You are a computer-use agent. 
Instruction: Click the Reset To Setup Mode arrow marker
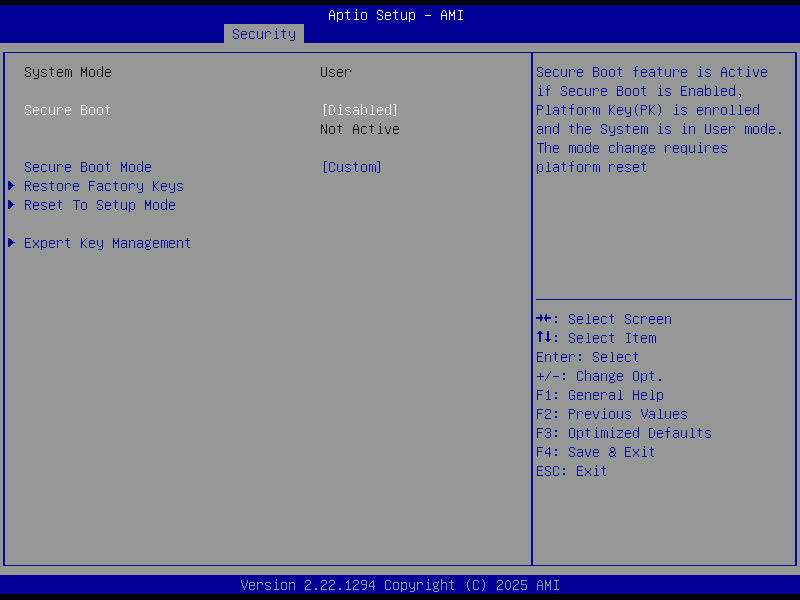coord(10,205)
